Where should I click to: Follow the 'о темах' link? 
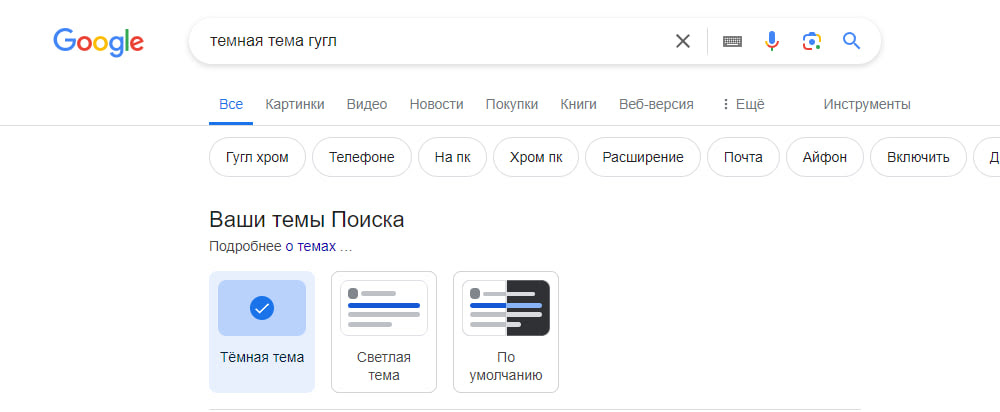311,246
